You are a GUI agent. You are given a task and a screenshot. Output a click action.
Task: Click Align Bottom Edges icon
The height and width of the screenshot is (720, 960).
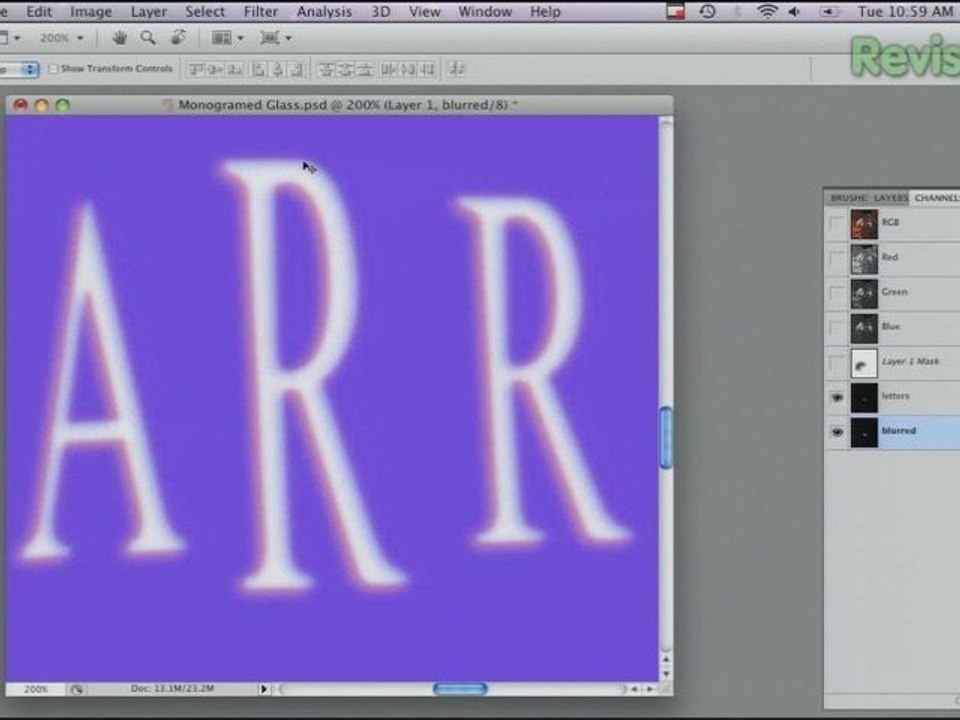point(234,69)
